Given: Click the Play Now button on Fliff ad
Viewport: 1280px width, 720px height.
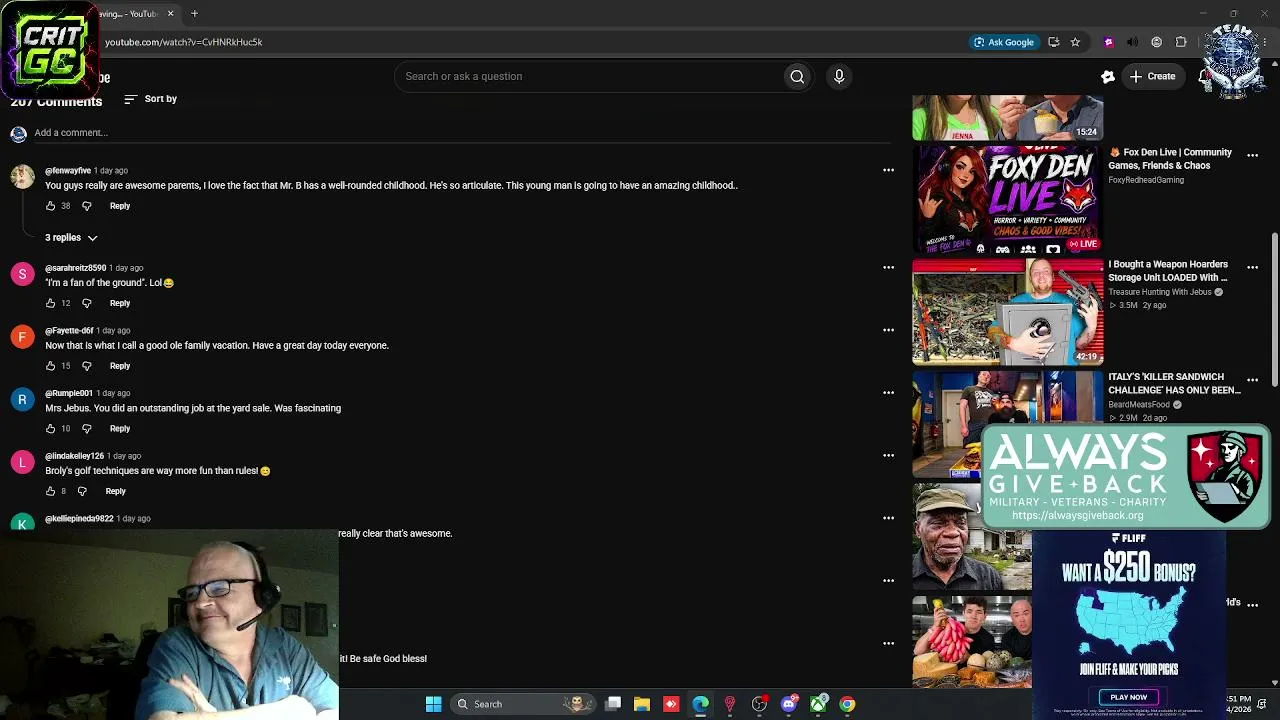Looking at the screenshot, I should [x=1129, y=697].
